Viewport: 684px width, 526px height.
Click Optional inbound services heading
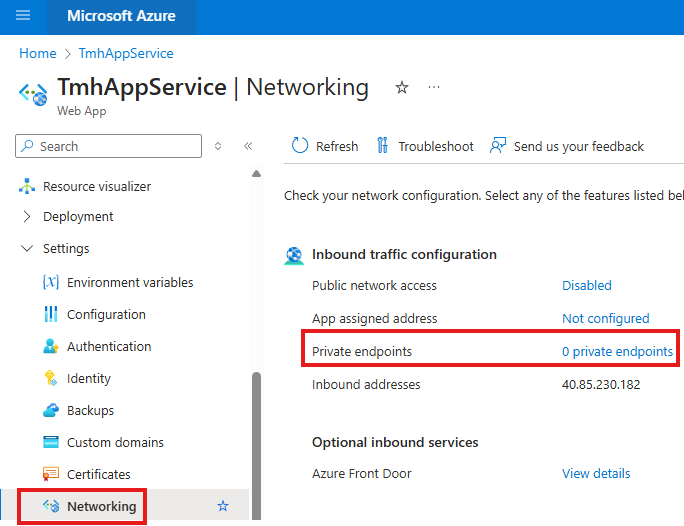point(395,442)
